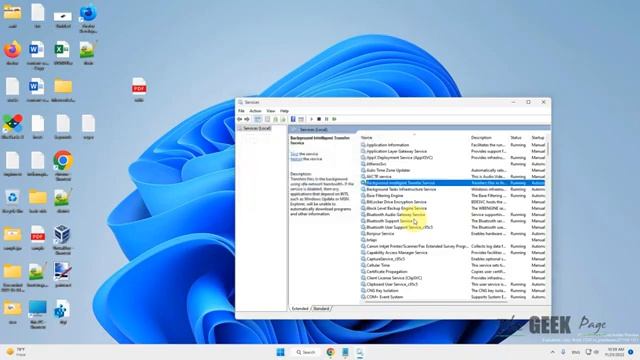Screen dimensions: 640x360
Task: Select the PDF file in the desktop middle
Action: 139,90
